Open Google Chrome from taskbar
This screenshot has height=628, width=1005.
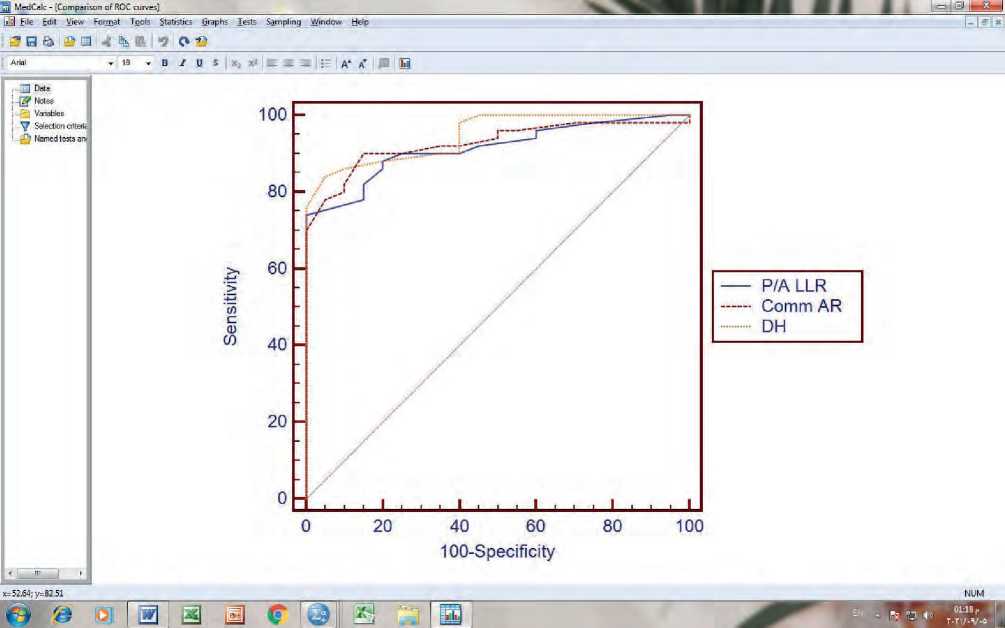click(x=278, y=615)
